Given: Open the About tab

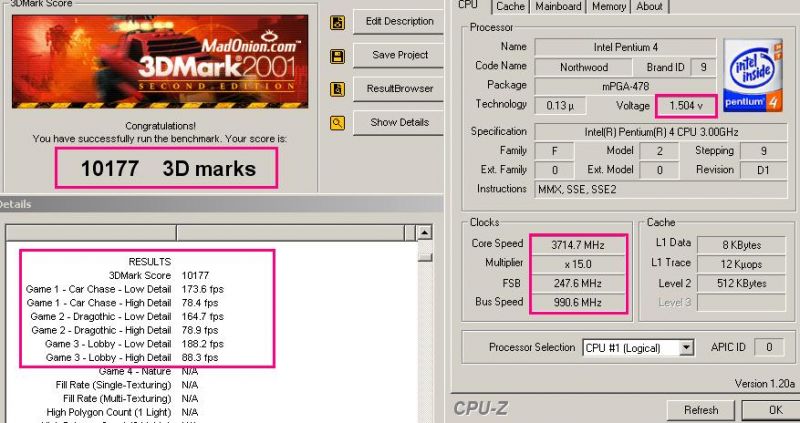Looking at the screenshot, I should (649, 7).
